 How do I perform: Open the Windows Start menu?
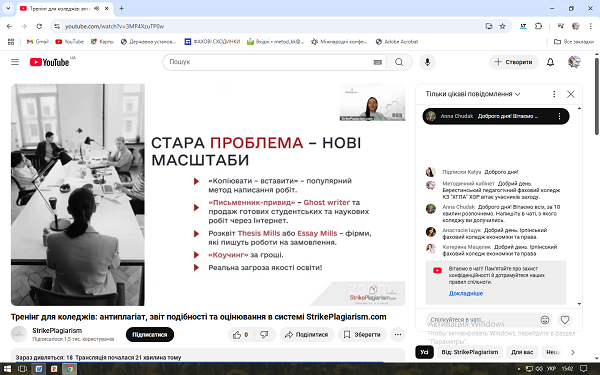[x=7, y=369]
